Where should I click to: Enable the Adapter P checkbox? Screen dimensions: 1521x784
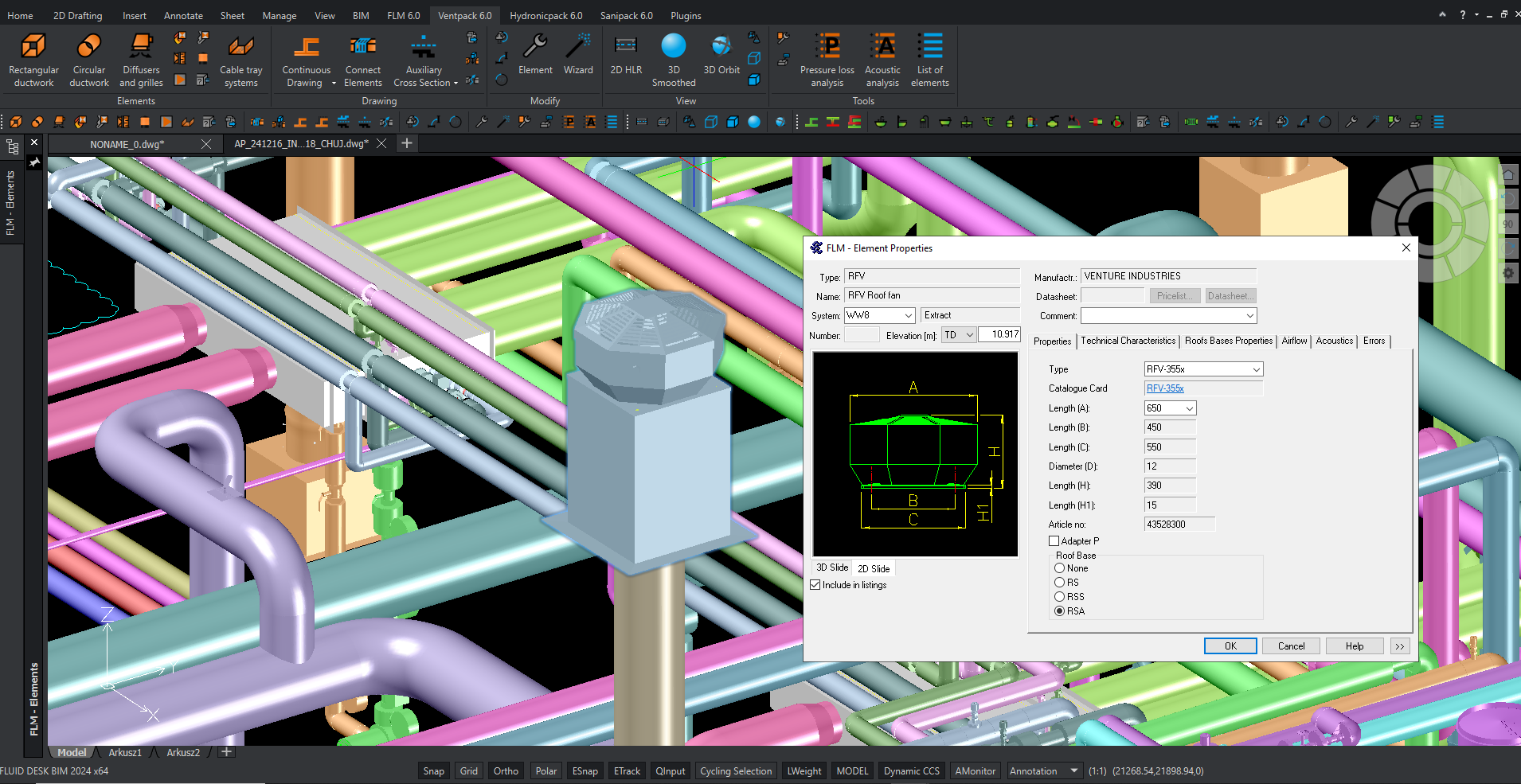[1054, 541]
